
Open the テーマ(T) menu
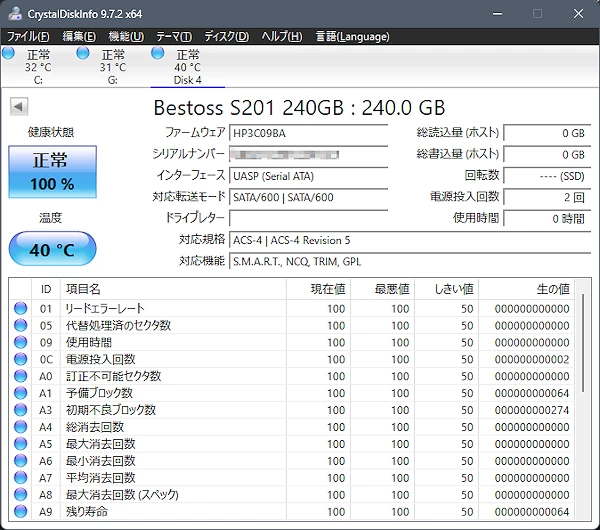click(x=174, y=37)
